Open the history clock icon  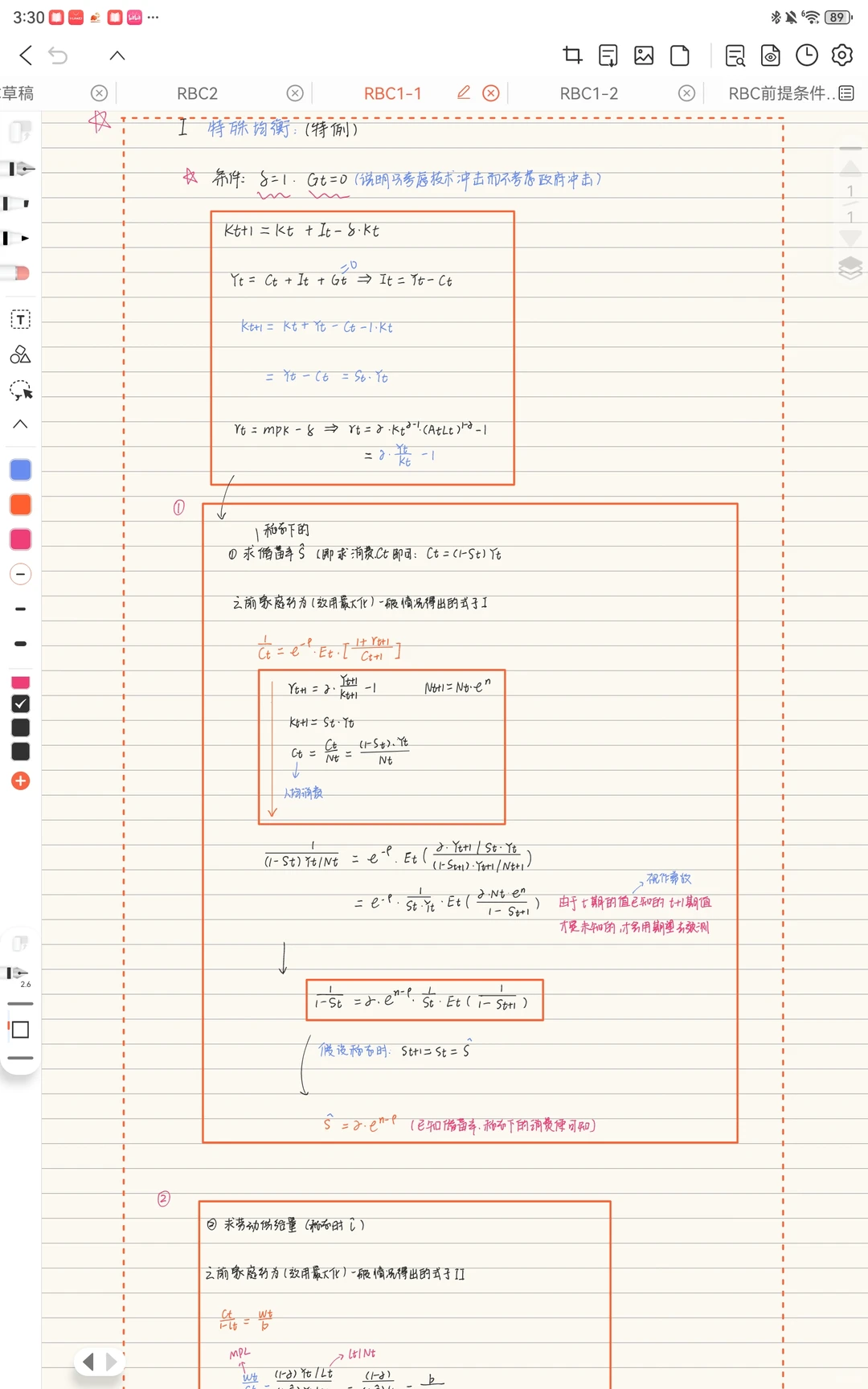[x=807, y=55]
